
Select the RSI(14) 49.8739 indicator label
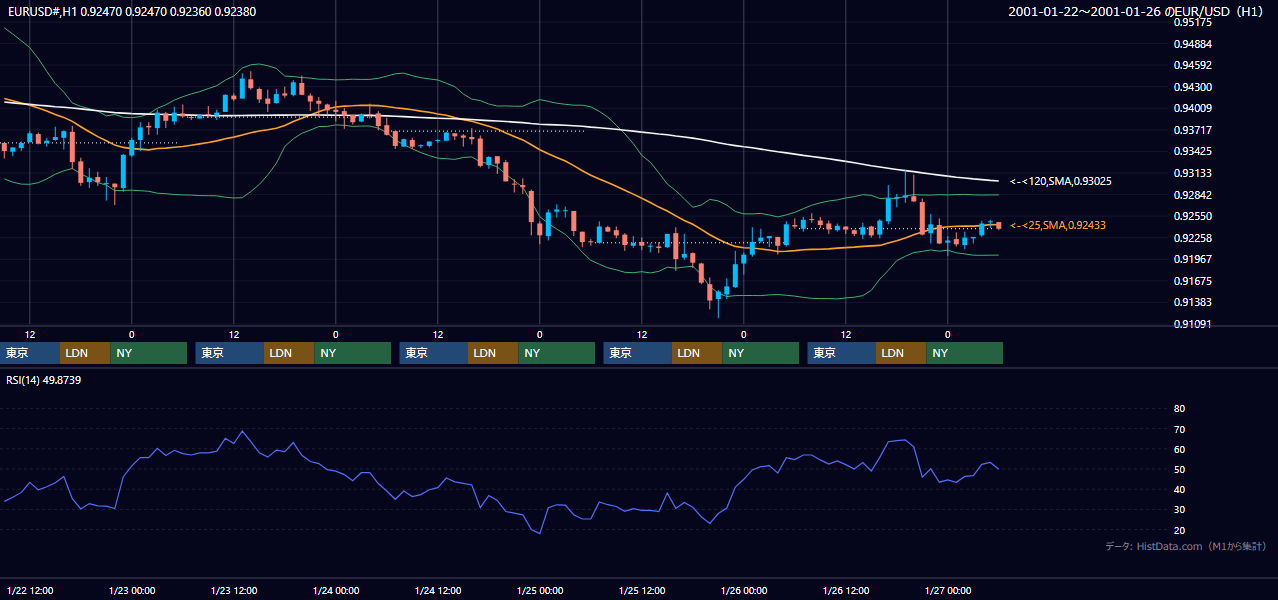tap(44, 380)
